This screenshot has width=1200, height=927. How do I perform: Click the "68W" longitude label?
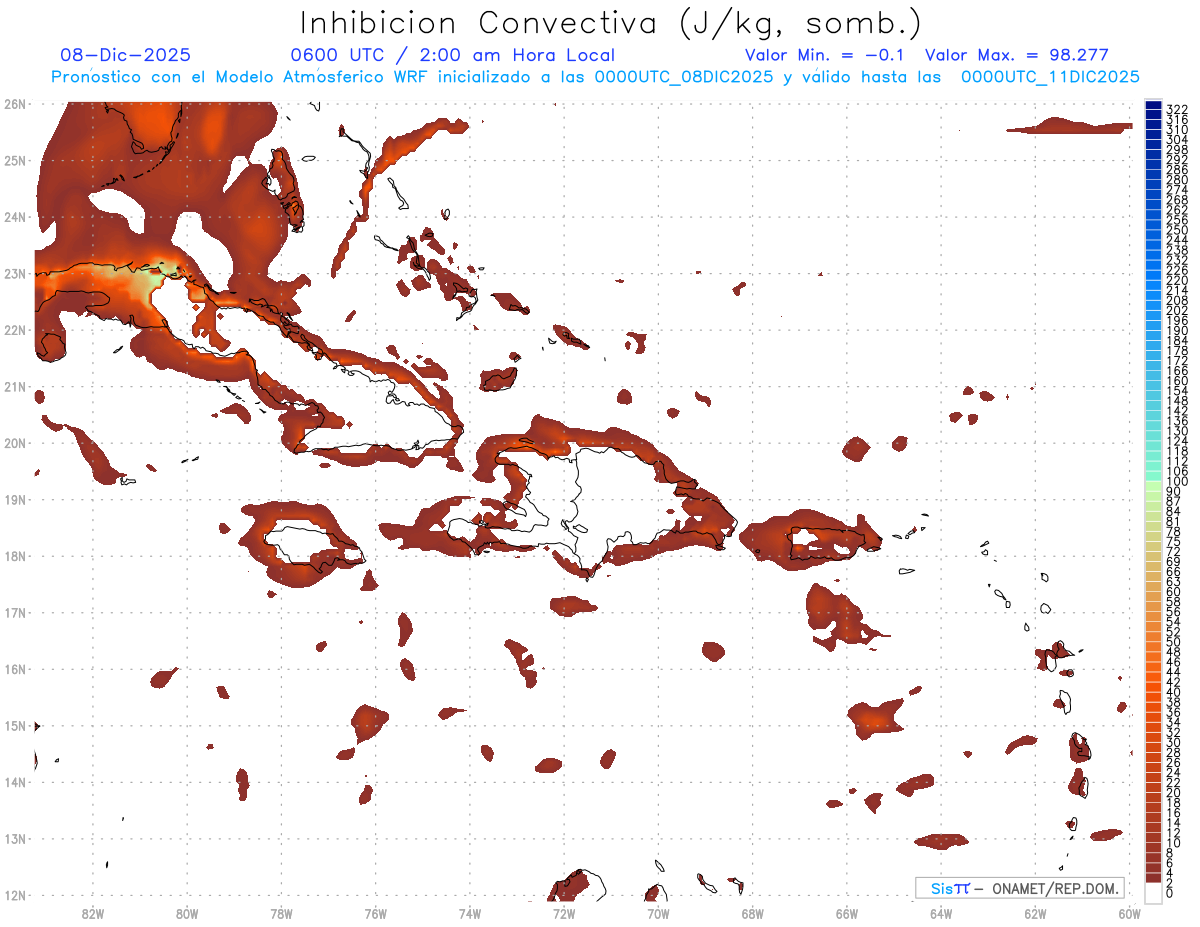click(753, 913)
